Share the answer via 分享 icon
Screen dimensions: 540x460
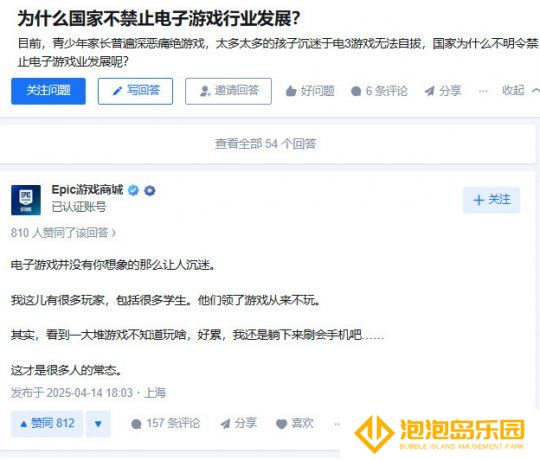click(x=225, y=424)
